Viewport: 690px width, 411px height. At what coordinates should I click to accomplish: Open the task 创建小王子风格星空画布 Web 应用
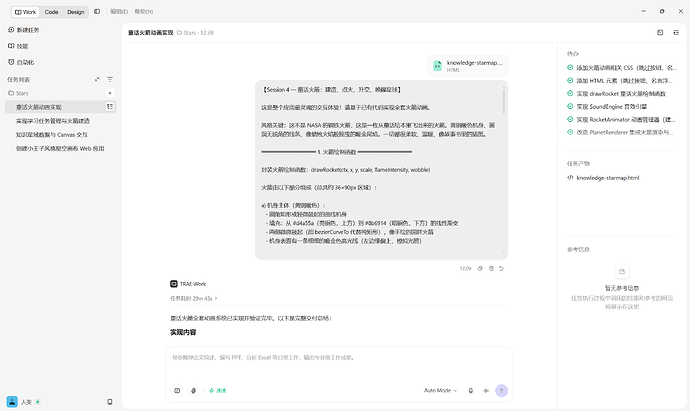click(60, 149)
